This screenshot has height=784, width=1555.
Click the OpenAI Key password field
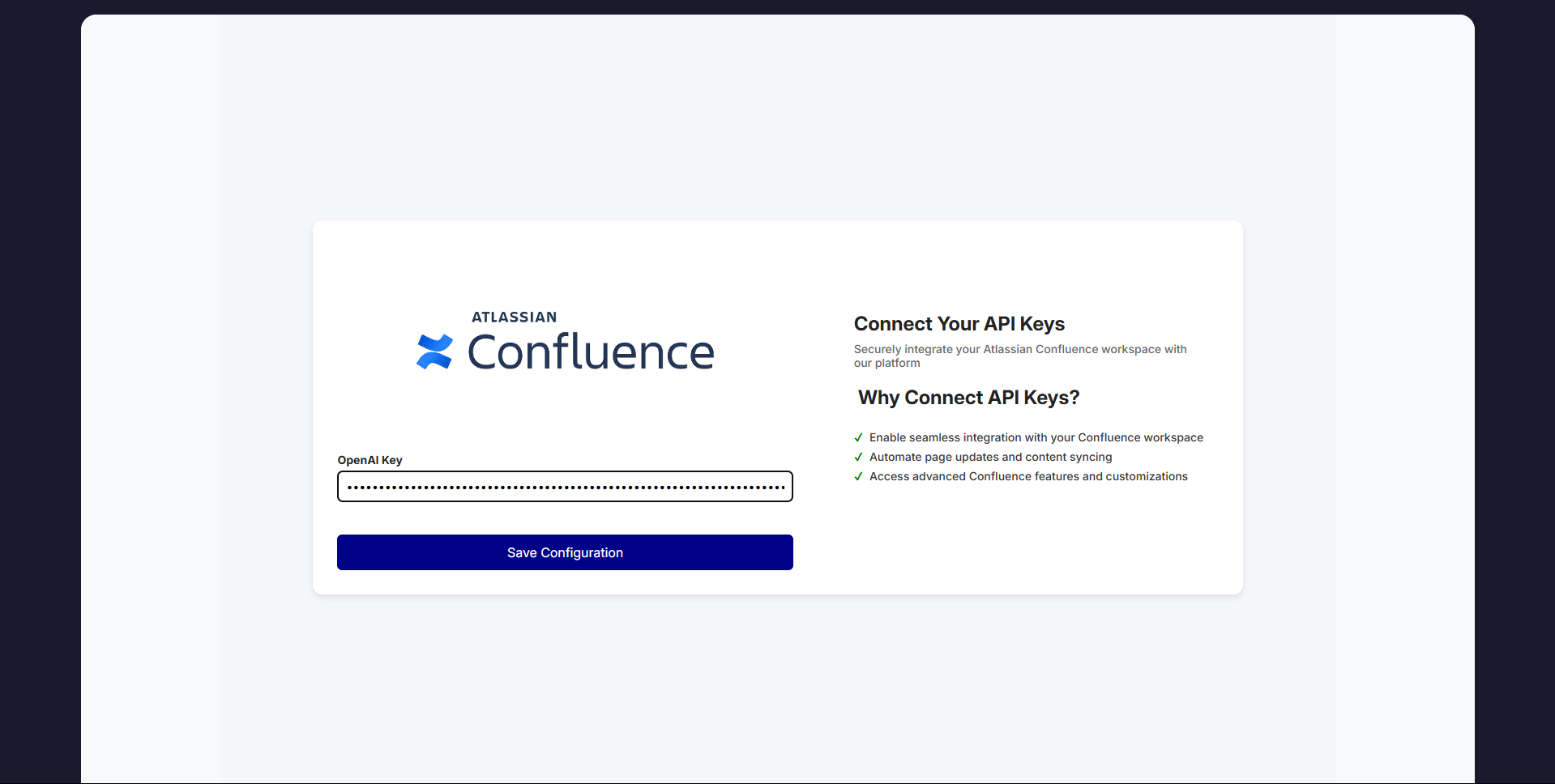pos(565,487)
